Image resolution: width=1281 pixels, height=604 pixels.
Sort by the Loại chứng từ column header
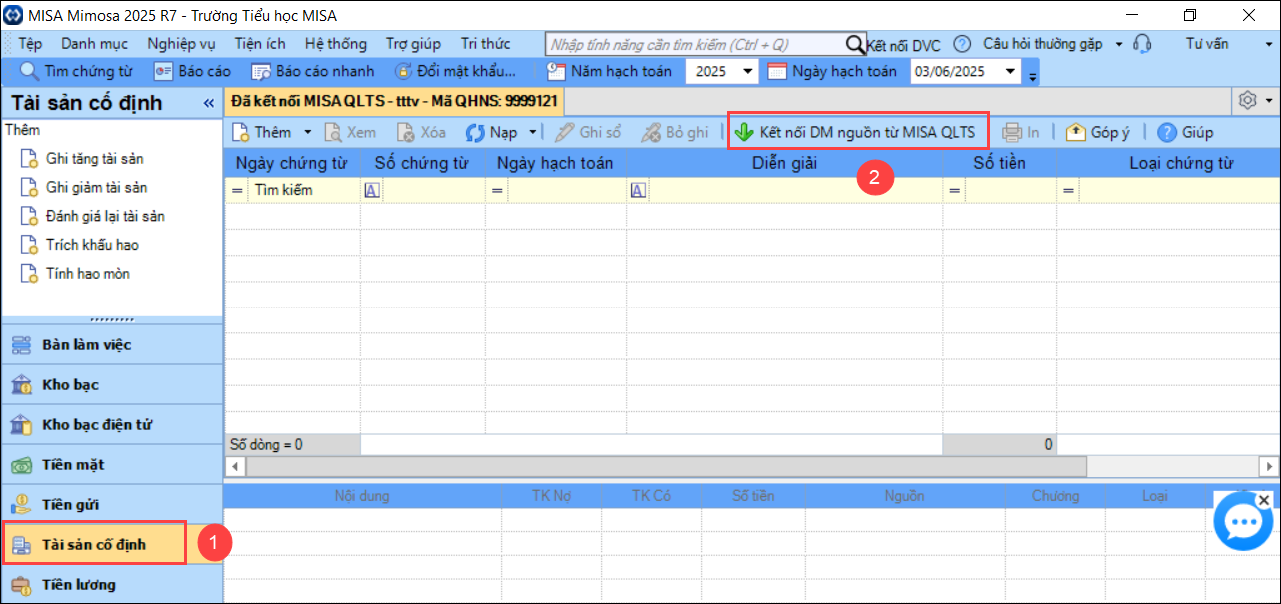tap(1181, 163)
